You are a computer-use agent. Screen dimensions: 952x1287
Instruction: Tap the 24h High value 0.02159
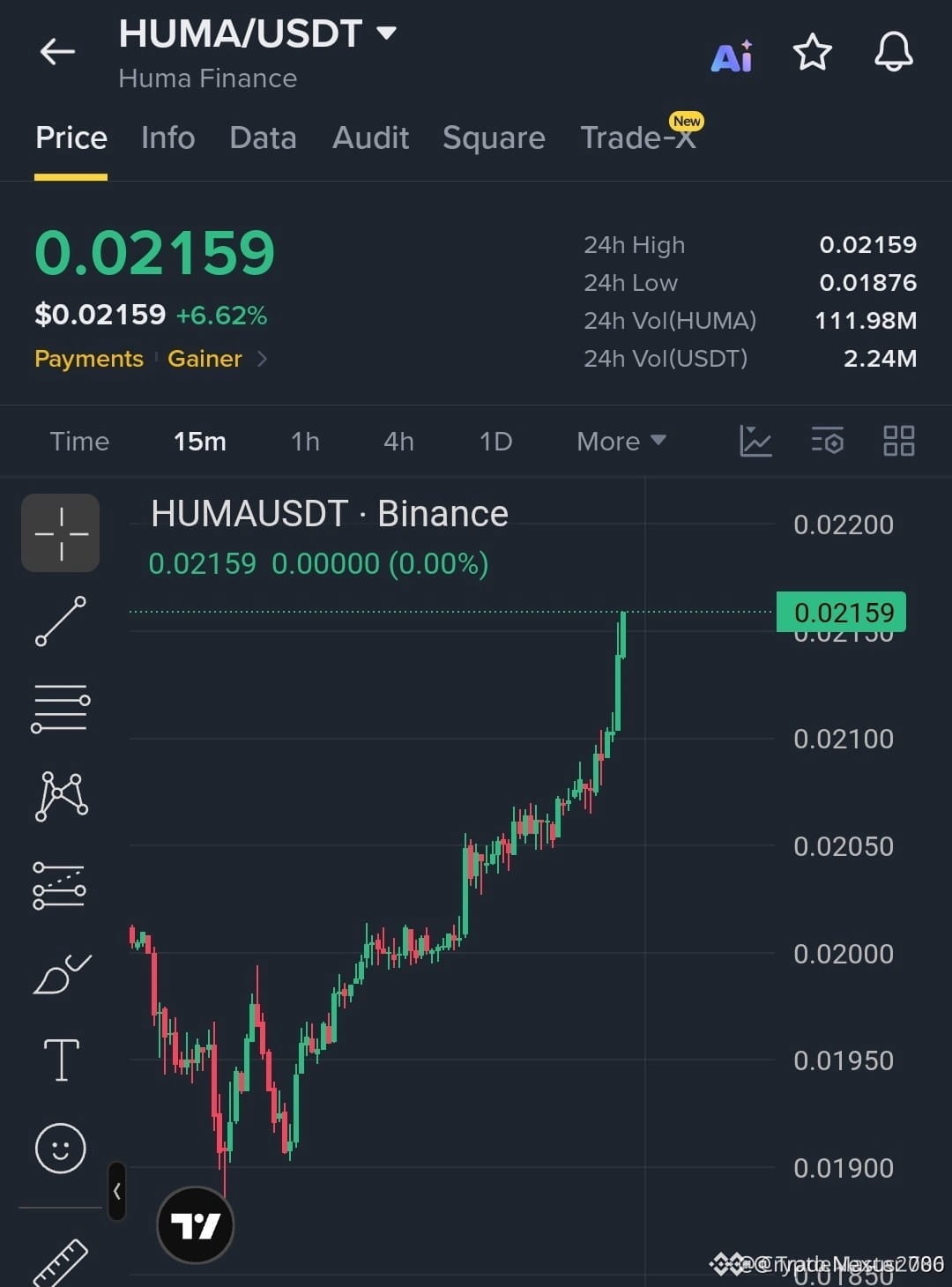point(868,245)
